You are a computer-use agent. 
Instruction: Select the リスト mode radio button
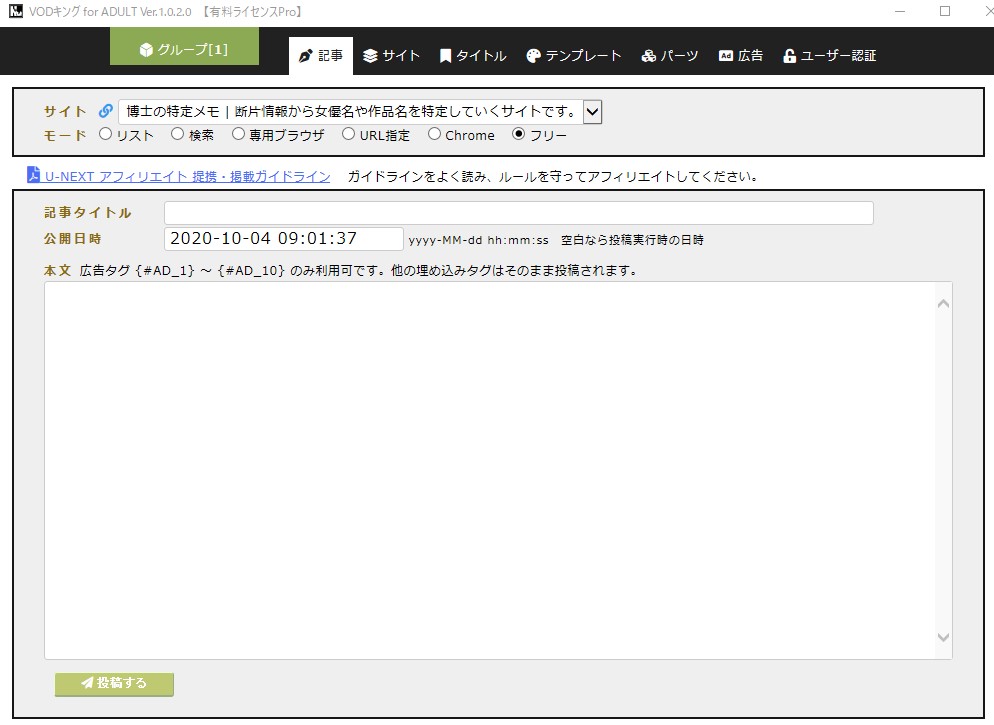pos(106,134)
